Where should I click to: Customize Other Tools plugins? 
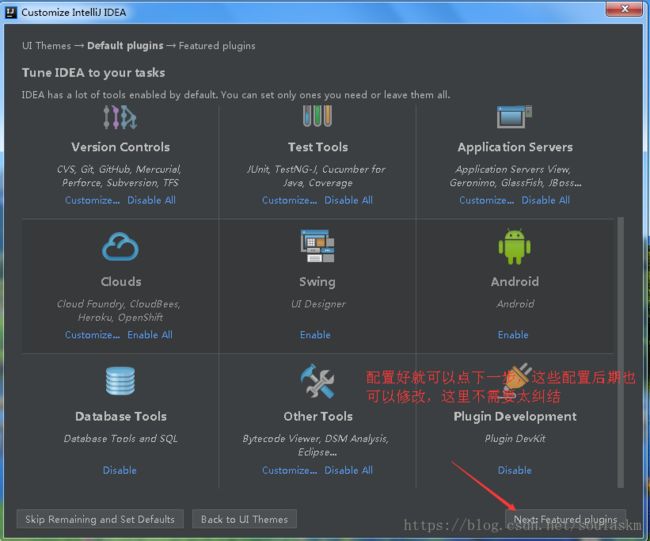pyautogui.click(x=289, y=471)
